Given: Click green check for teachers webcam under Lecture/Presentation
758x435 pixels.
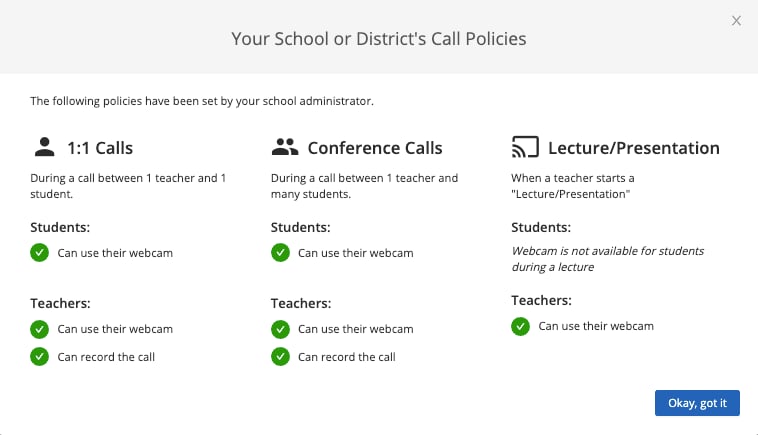Looking at the screenshot, I should 521,326.
